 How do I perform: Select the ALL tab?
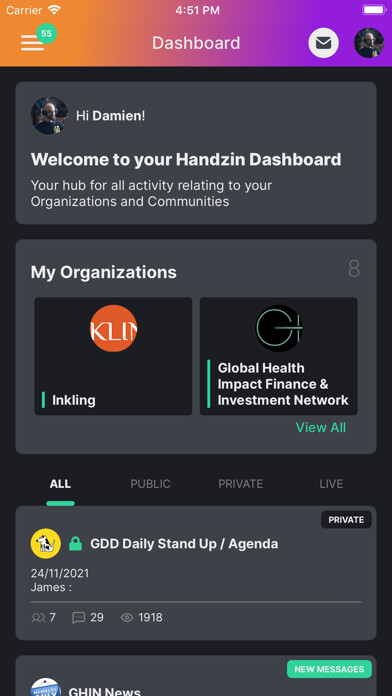pos(60,484)
